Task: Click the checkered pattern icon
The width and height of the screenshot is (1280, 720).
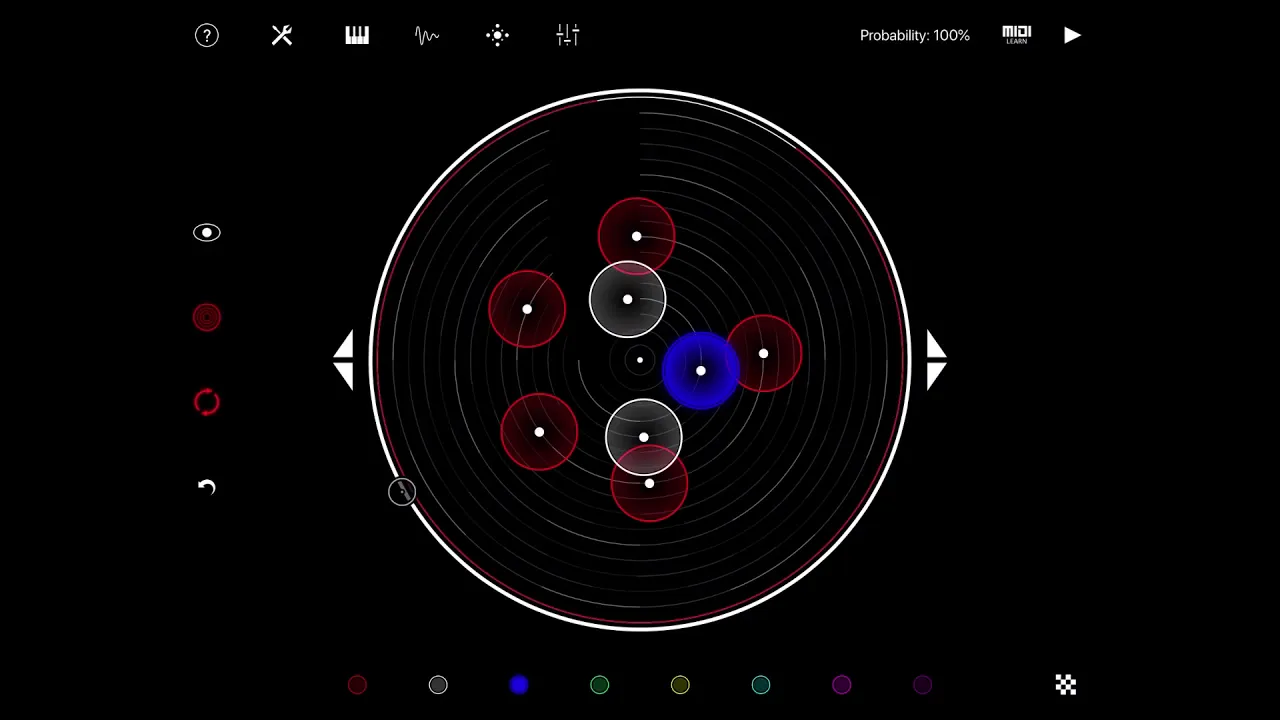Action: pos(1066,685)
